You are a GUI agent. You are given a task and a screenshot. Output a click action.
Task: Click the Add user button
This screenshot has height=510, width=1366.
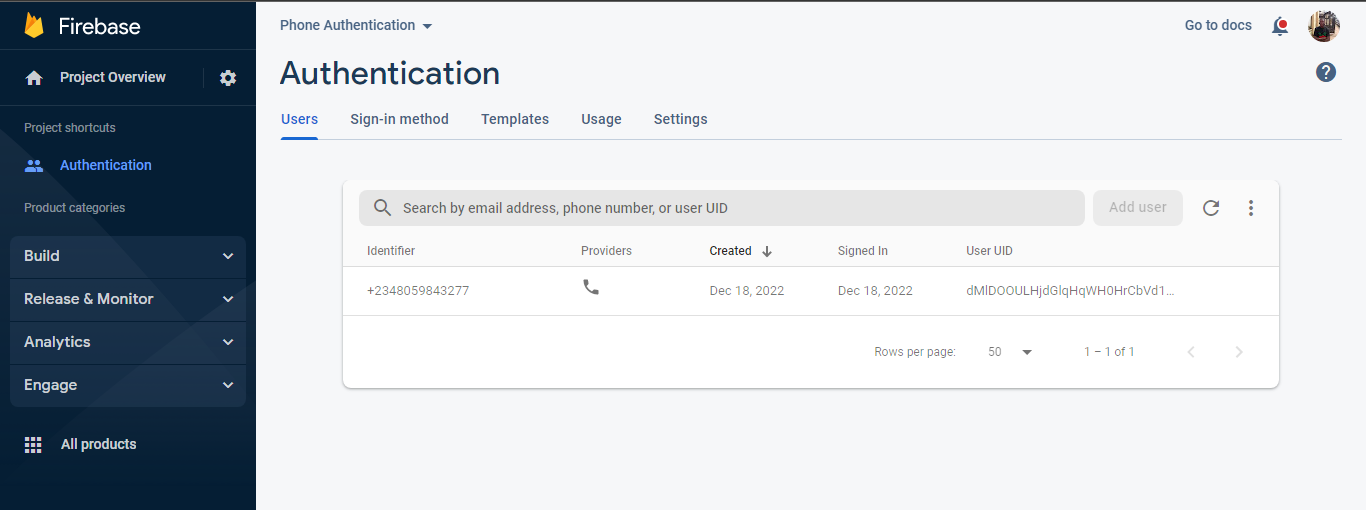pyautogui.click(x=1138, y=208)
